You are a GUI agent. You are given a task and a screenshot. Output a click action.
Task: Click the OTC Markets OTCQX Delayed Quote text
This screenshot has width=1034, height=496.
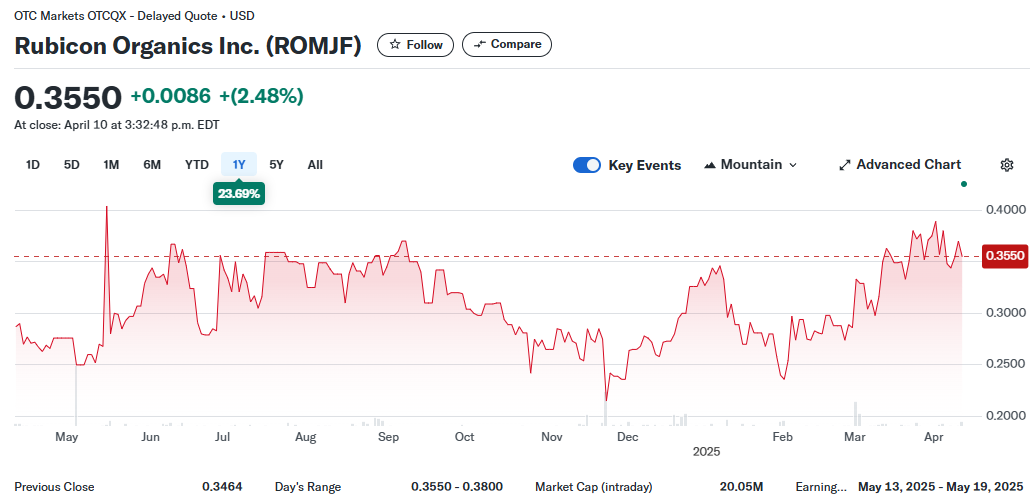(x=135, y=16)
